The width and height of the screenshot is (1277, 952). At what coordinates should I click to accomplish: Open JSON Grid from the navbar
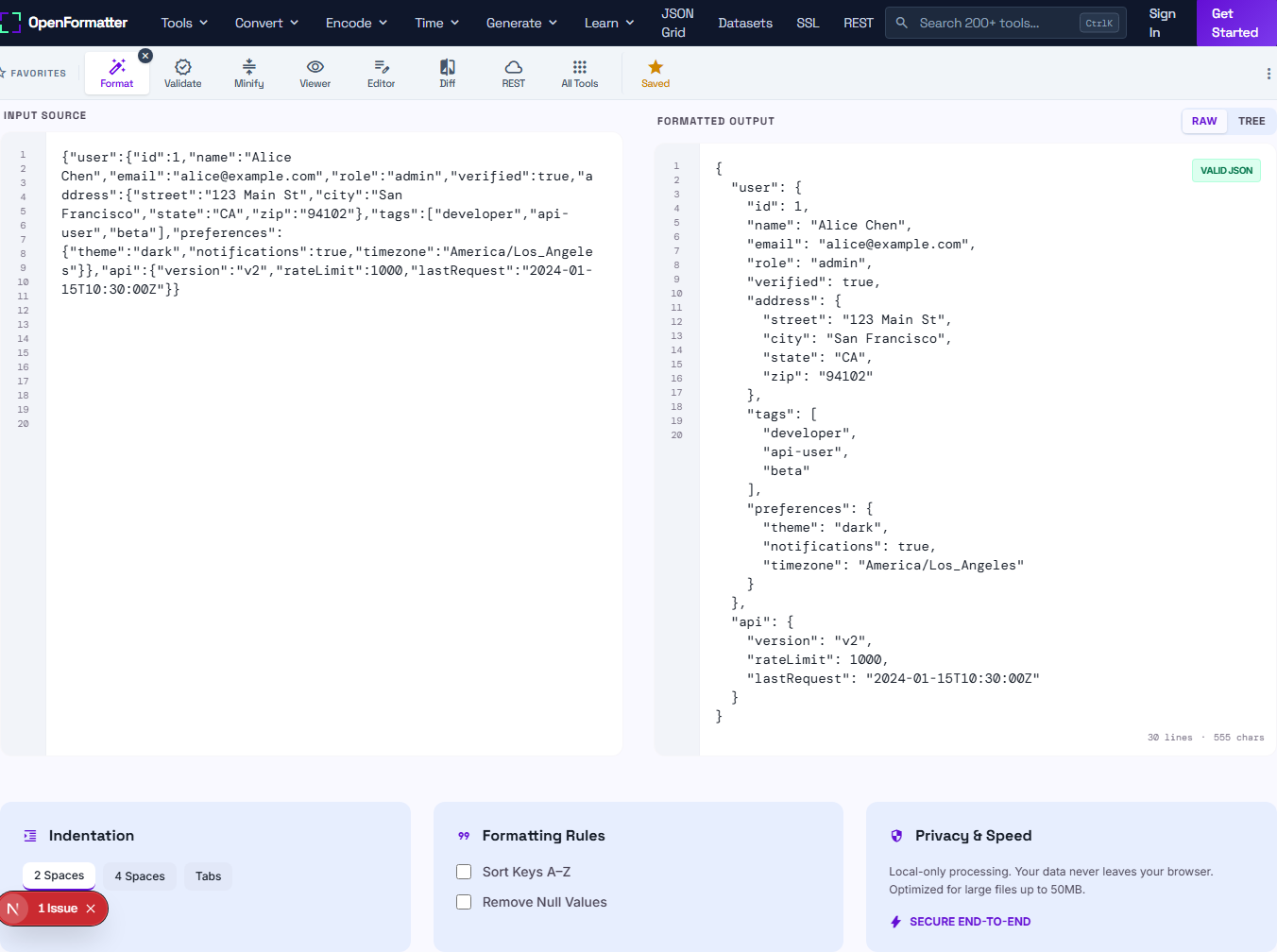click(x=677, y=23)
